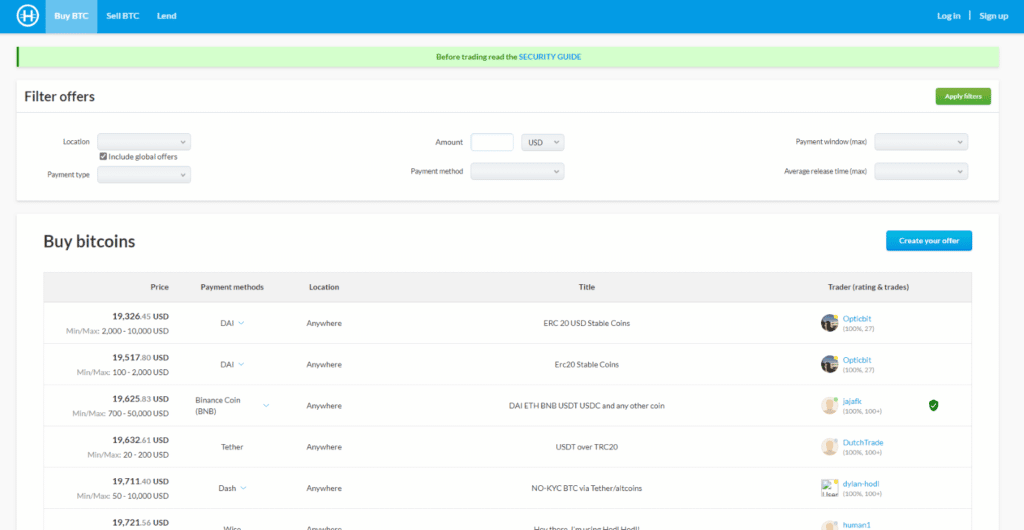
Task: Toggle Include global offers checkbox
Action: tap(103, 157)
